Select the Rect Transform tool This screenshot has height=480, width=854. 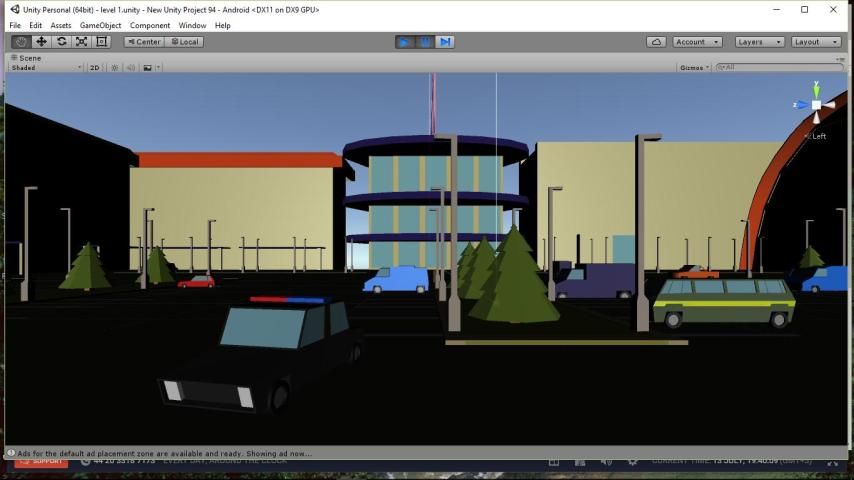tap(101, 42)
